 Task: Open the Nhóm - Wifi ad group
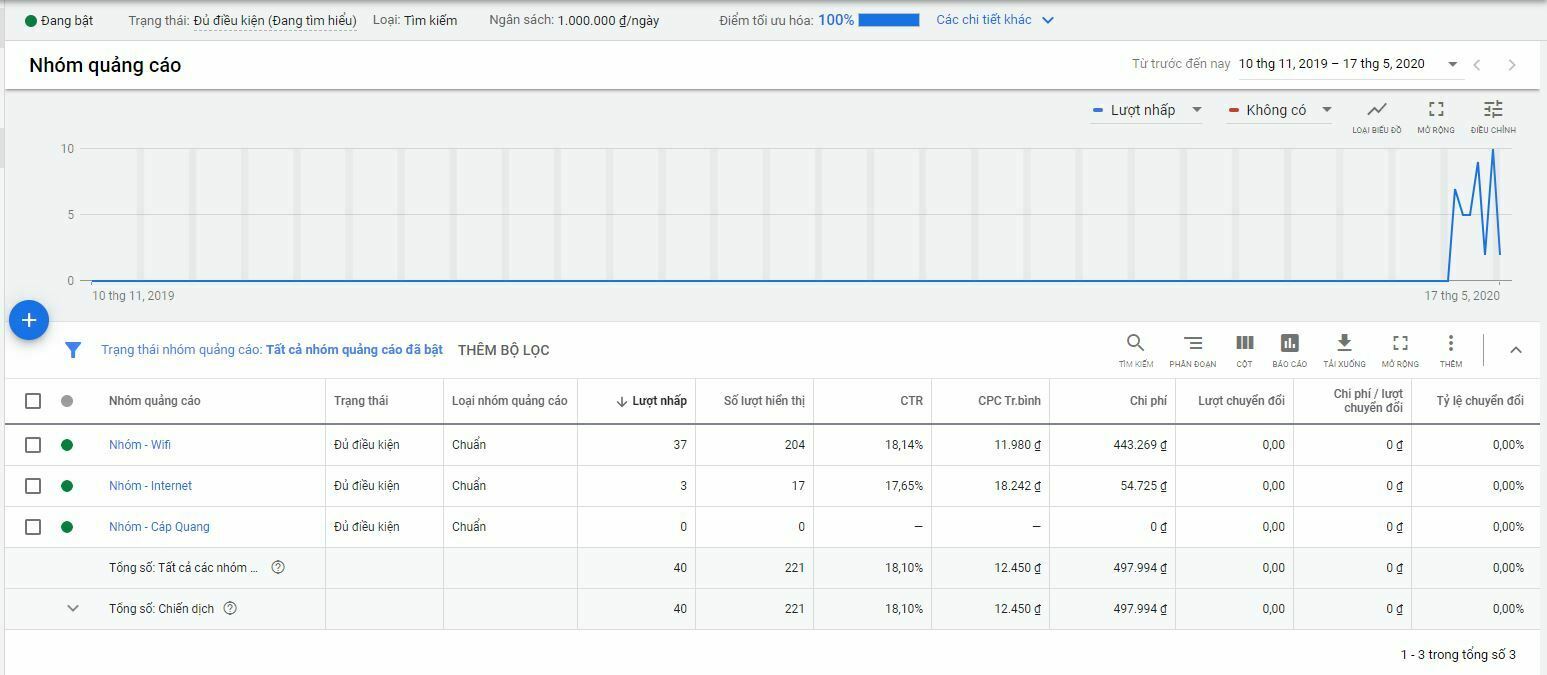(x=140, y=445)
